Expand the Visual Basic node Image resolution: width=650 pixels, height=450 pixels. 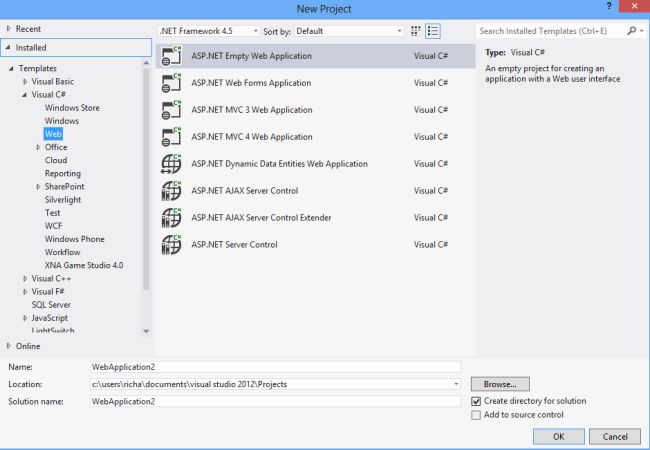coord(25,82)
